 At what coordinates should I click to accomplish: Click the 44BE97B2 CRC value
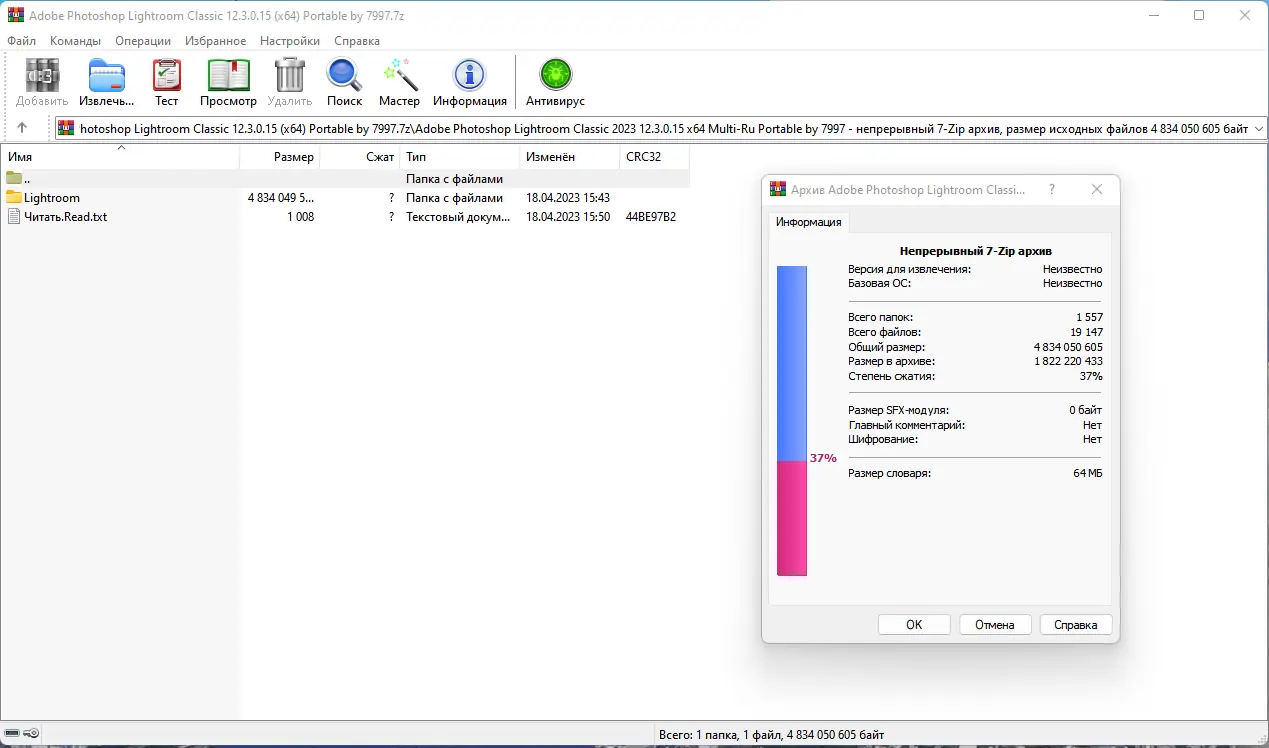click(x=651, y=216)
